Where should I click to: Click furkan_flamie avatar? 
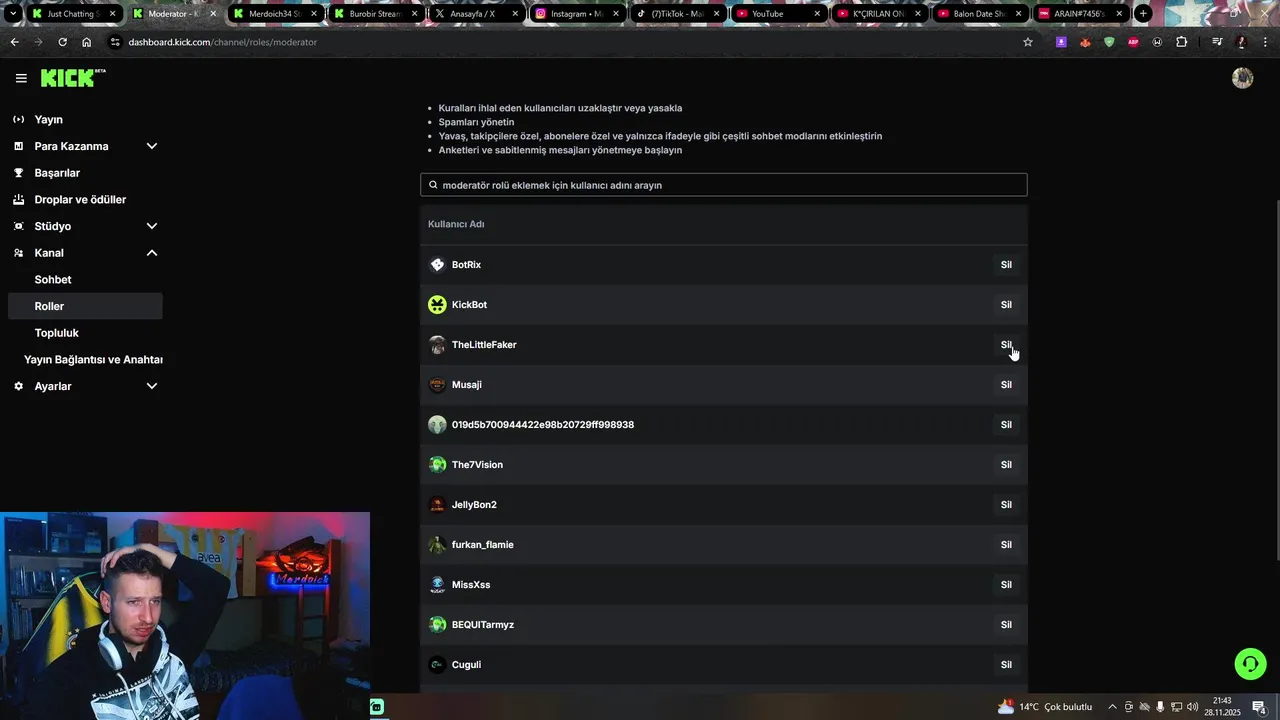(437, 545)
